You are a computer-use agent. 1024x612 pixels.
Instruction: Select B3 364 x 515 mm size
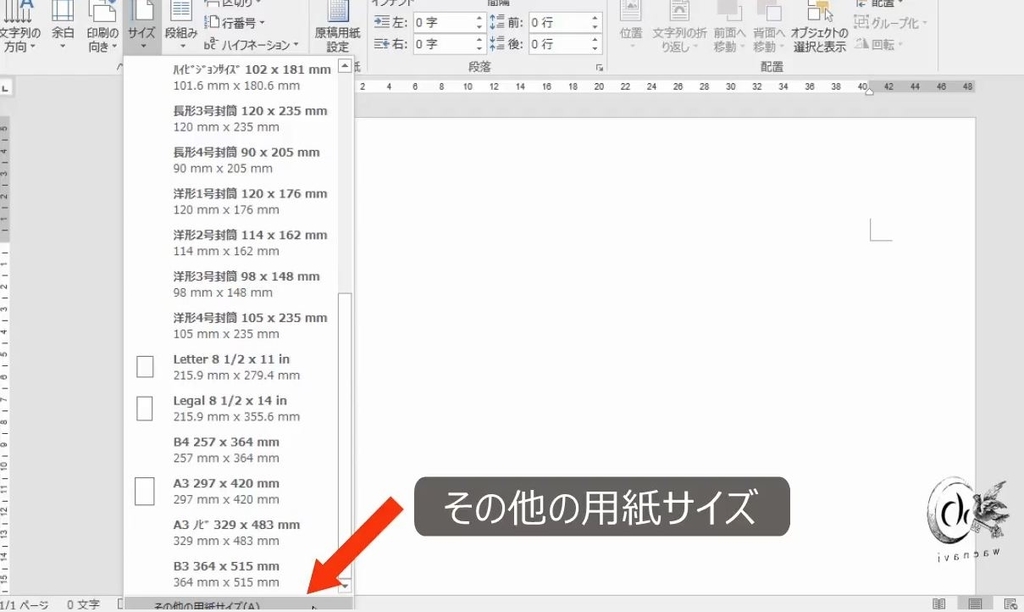tap(231, 573)
